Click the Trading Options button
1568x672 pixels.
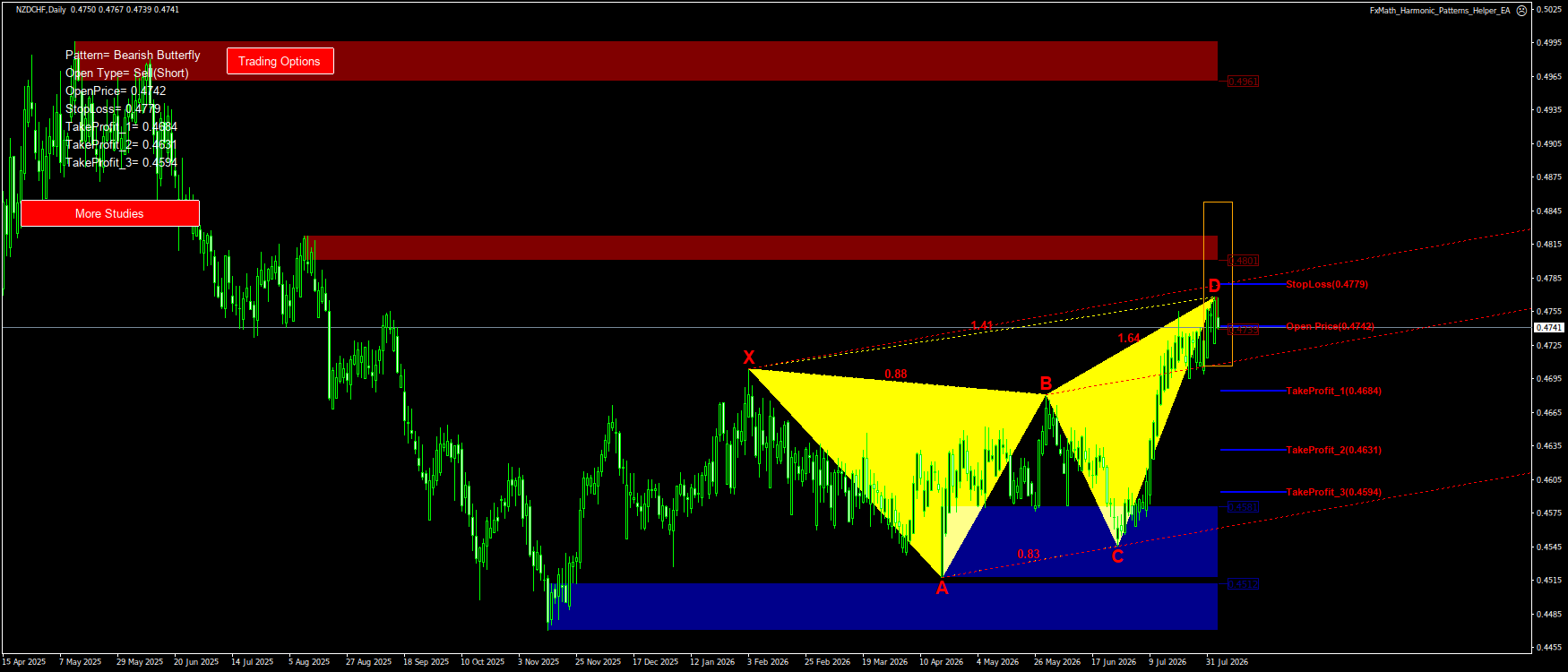click(280, 61)
